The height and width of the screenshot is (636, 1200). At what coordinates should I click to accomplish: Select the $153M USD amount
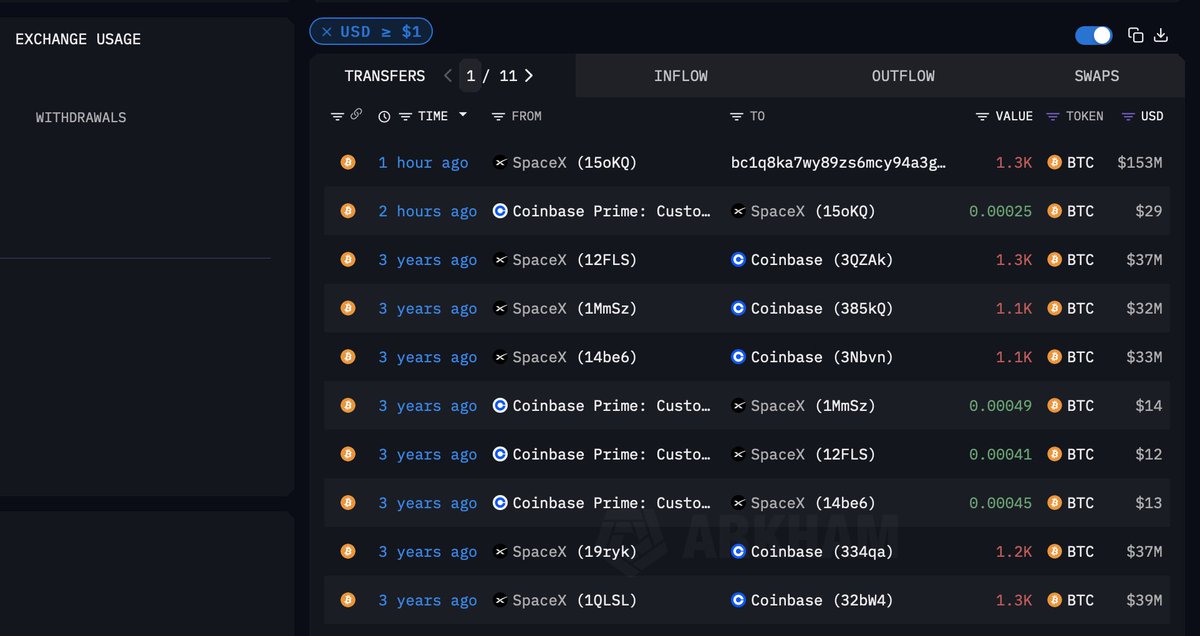click(x=1140, y=163)
